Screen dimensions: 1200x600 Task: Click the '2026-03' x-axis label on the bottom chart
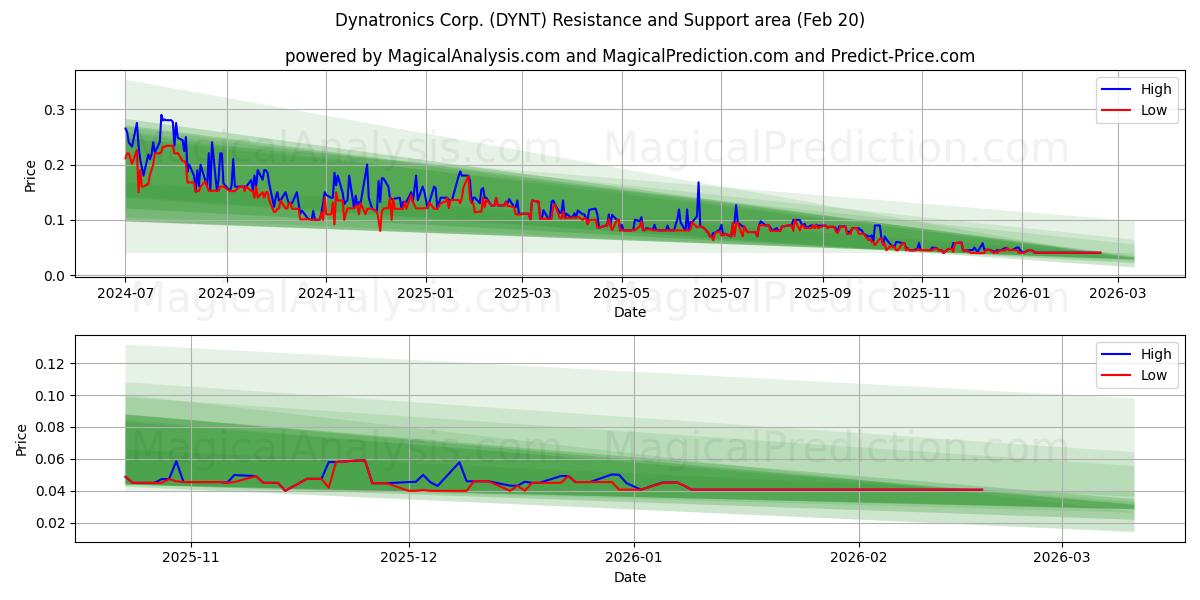pyautogui.click(x=1063, y=559)
